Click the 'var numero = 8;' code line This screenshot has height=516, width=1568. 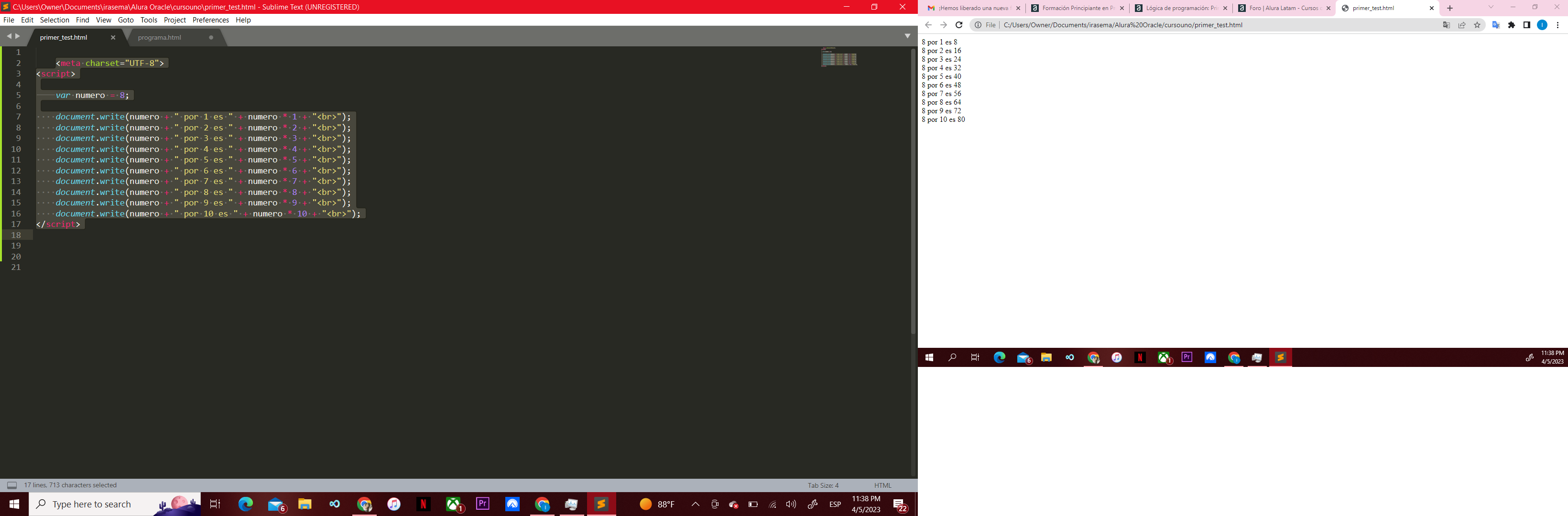pyautogui.click(x=93, y=96)
